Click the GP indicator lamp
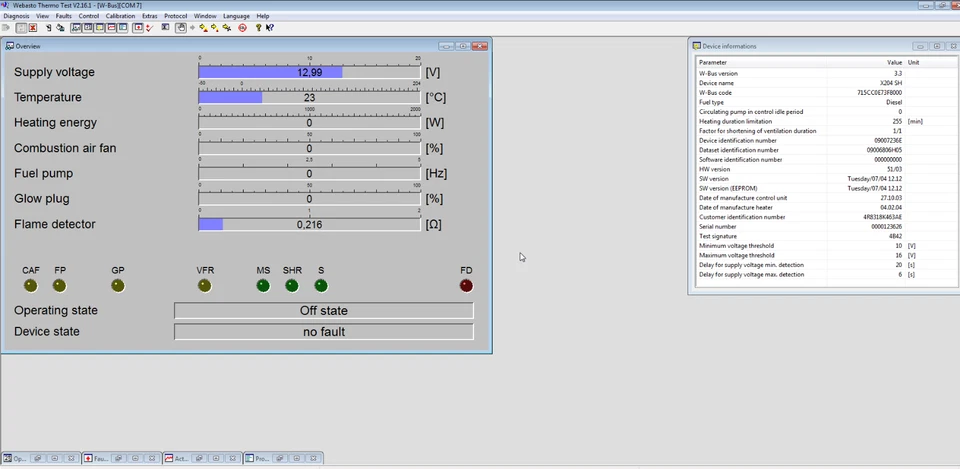Screen dimensions: 960x469 pos(118,285)
